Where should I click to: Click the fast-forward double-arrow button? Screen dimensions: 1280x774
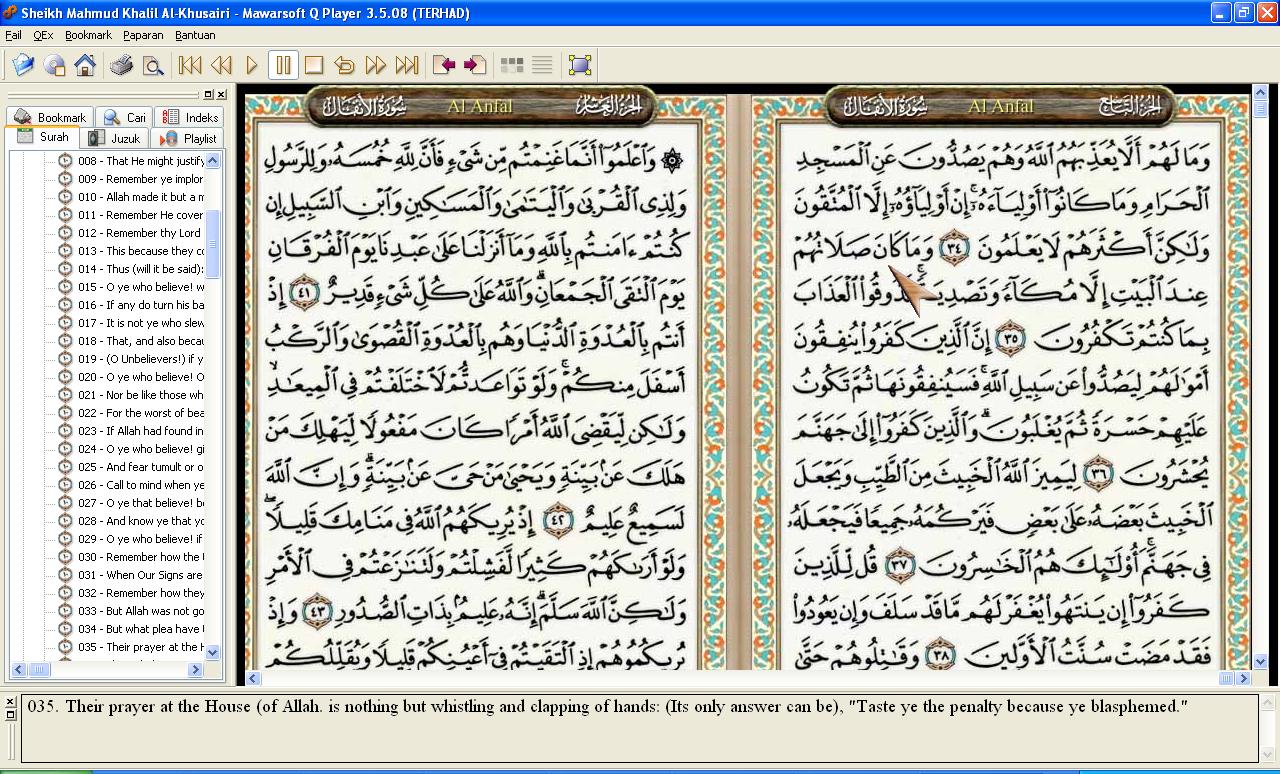(375, 66)
